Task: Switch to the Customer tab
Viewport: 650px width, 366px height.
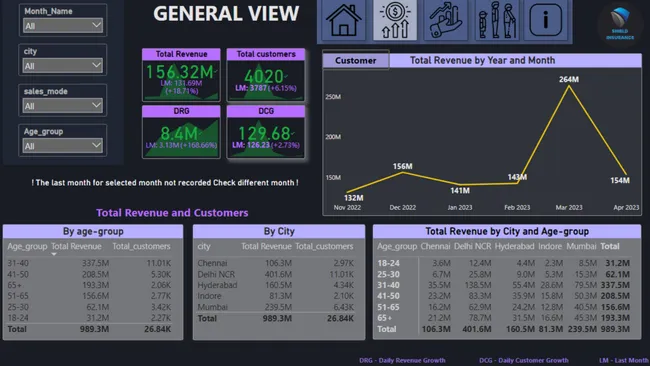Action: pyautogui.click(x=356, y=61)
